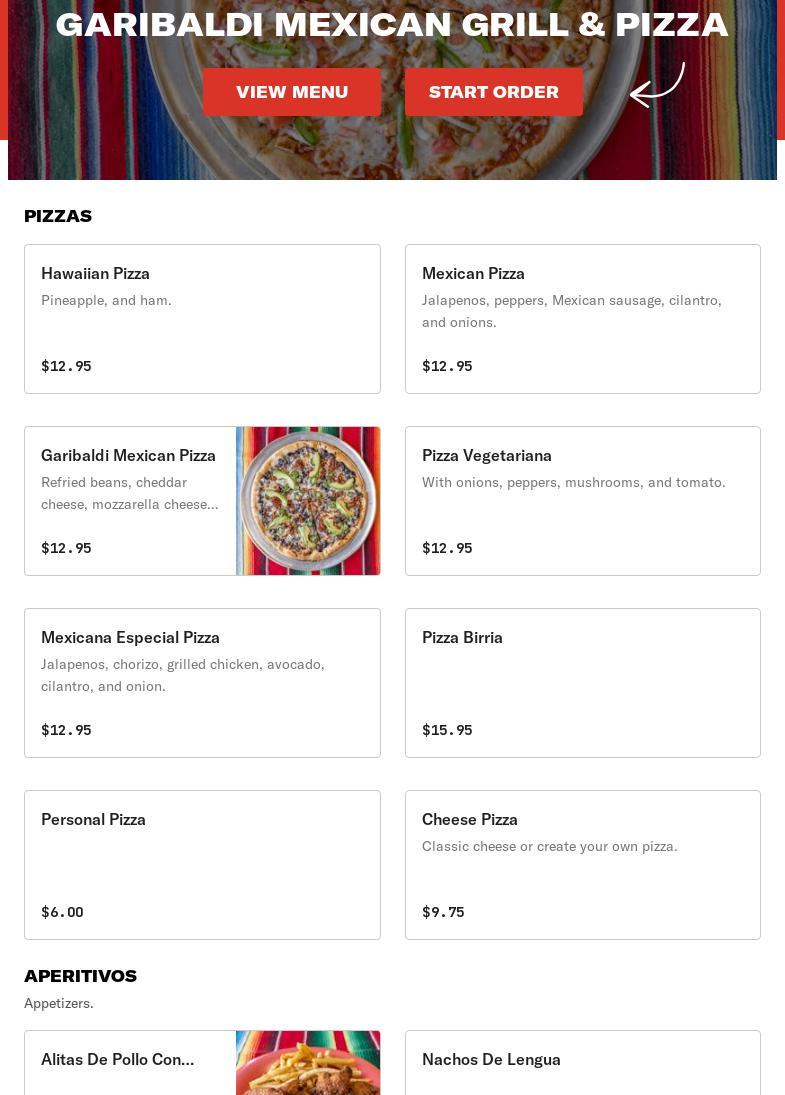
Task: Open the Pizza Birria item
Action: click(x=582, y=683)
